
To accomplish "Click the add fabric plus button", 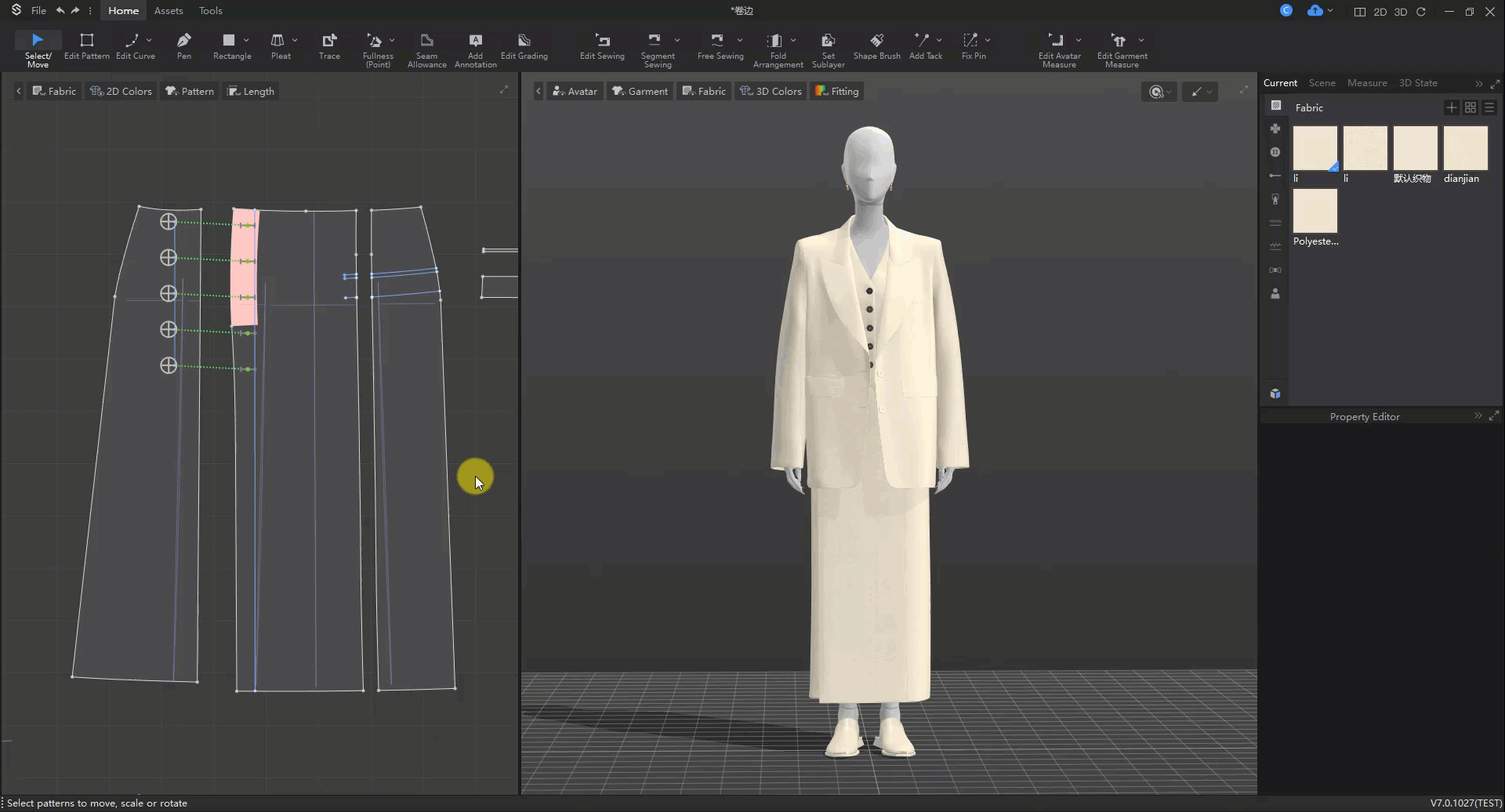I will pos(1451,107).
